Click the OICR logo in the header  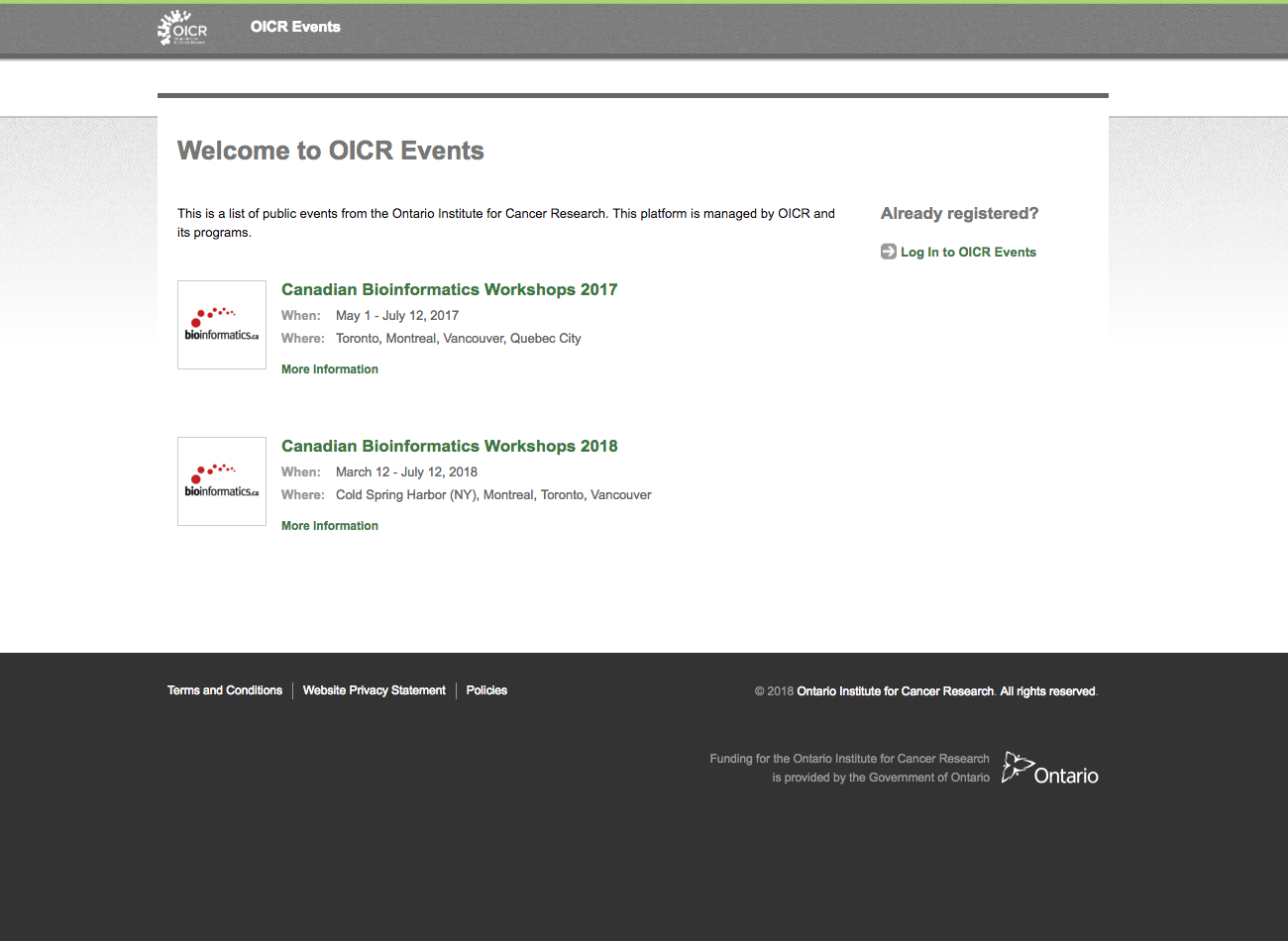[x=182, y=28]
